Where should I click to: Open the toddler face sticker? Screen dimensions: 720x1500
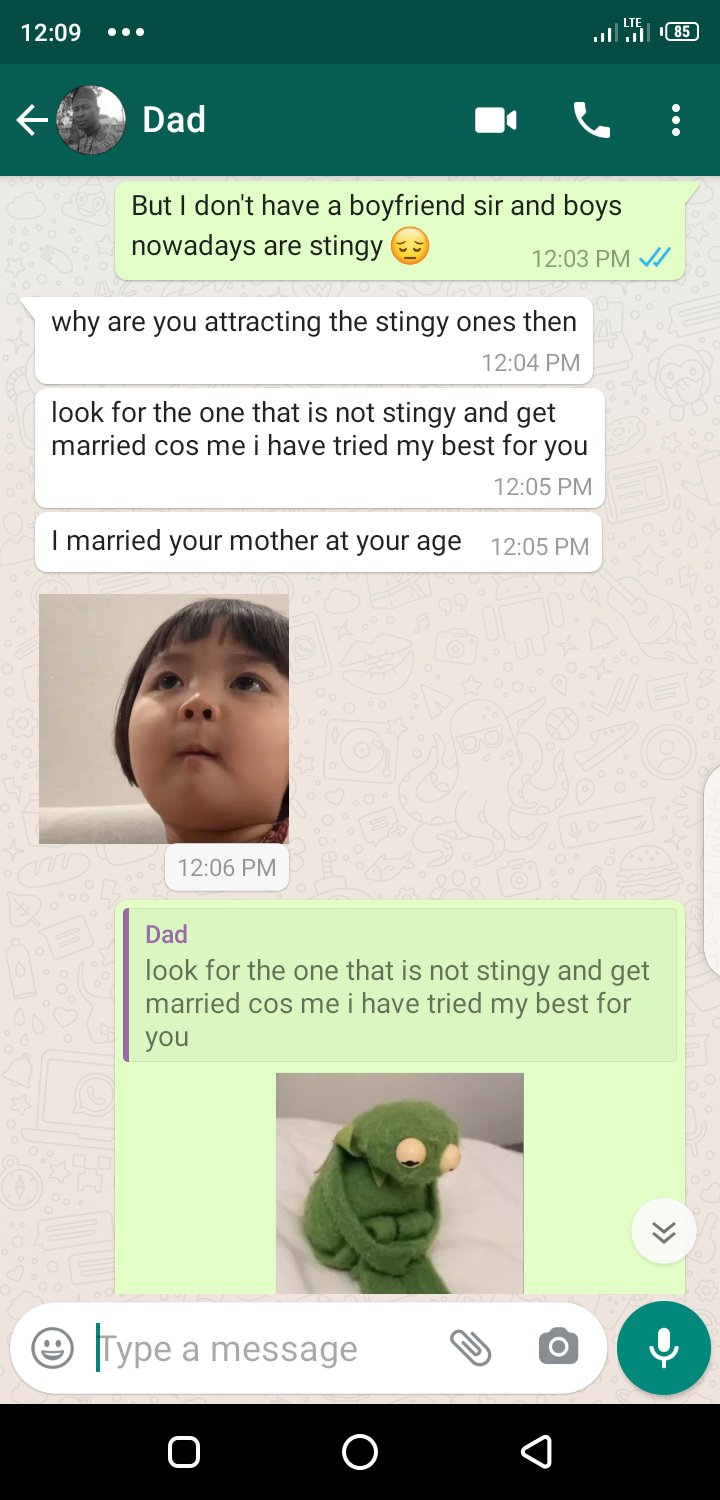pyautogui.click(x=164, y=719)
